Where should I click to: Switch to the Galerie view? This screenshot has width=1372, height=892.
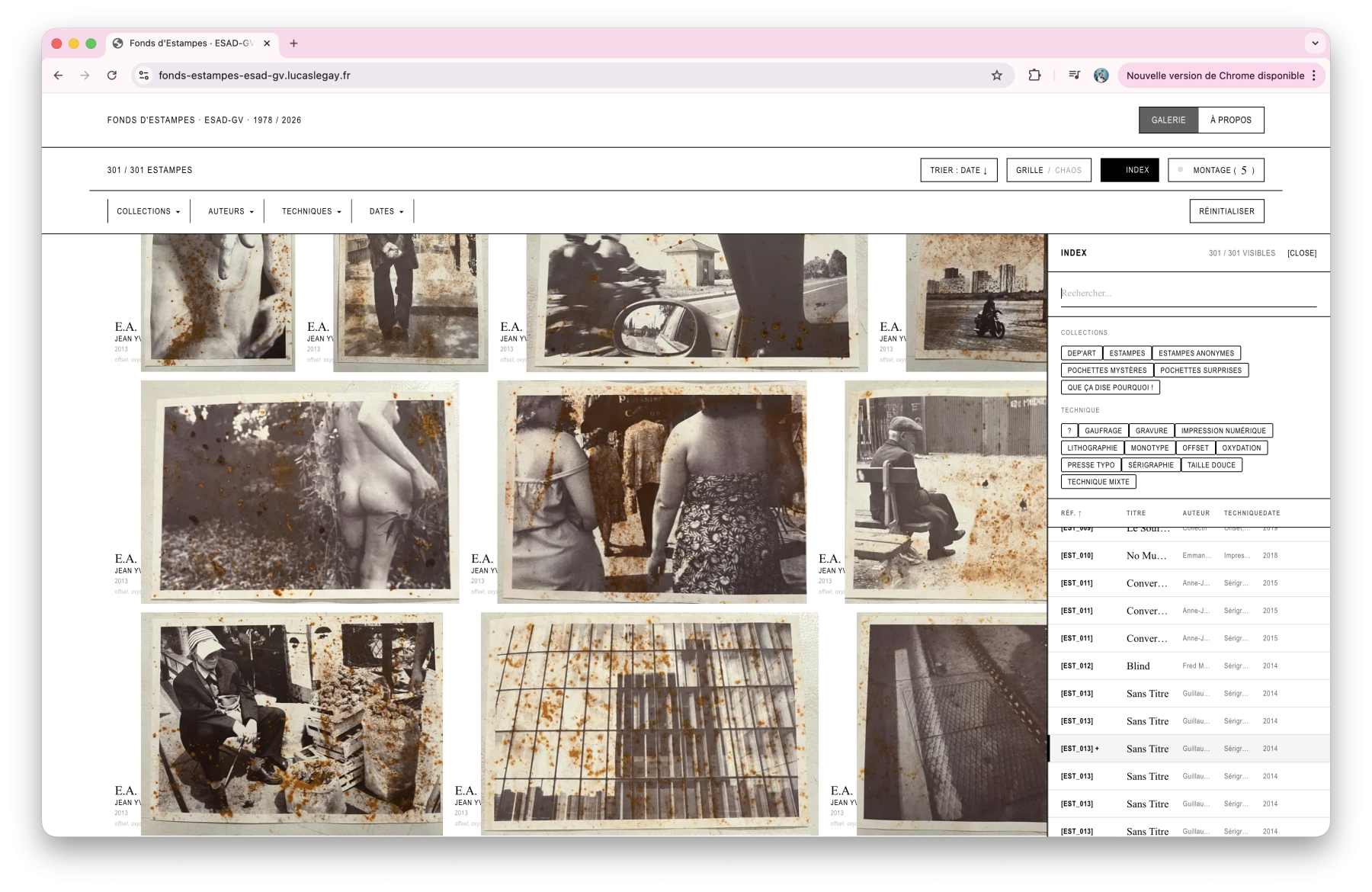1168,120
